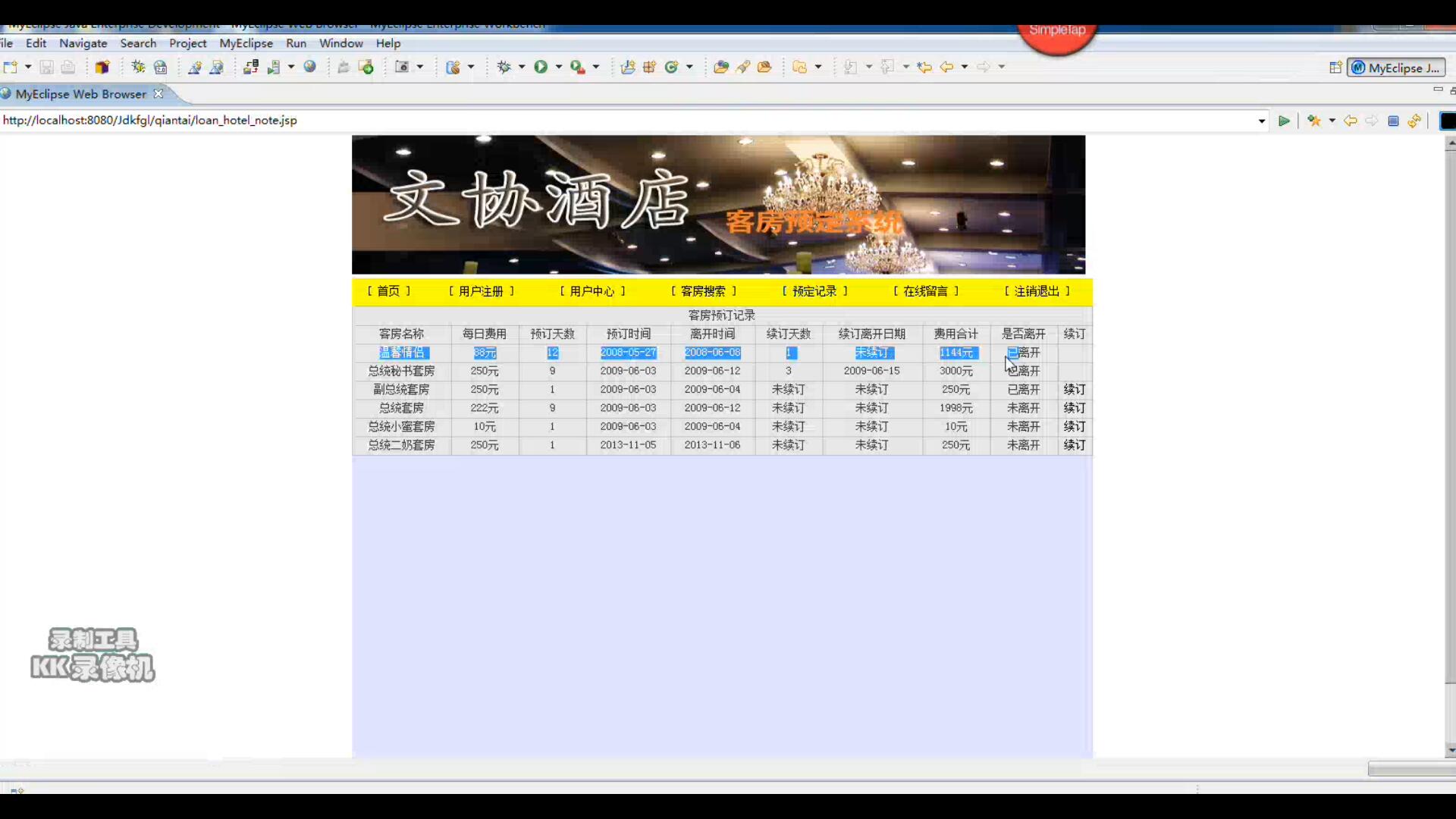
Task: Click the browser Stop square icon
Action: [x=1393, y=121]
